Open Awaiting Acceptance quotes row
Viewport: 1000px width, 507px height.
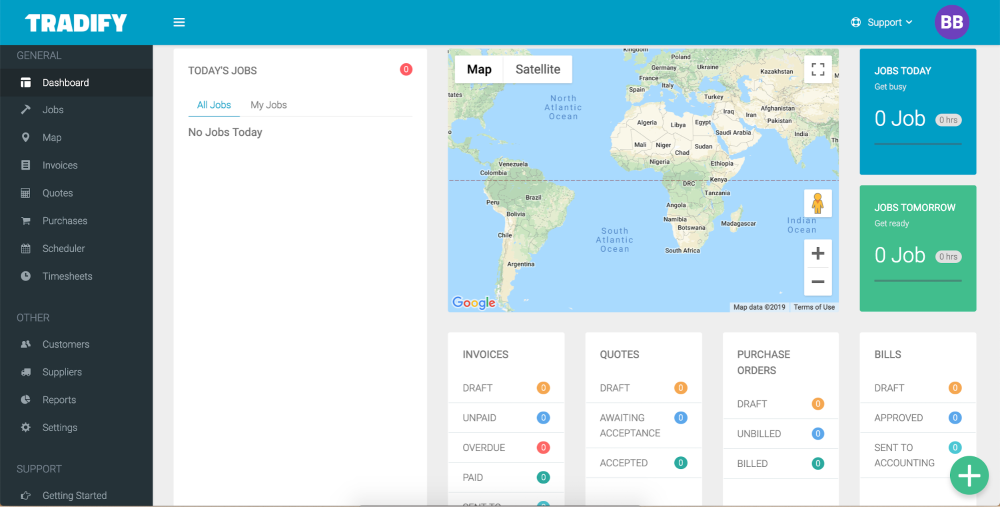(x=643, y=425)
